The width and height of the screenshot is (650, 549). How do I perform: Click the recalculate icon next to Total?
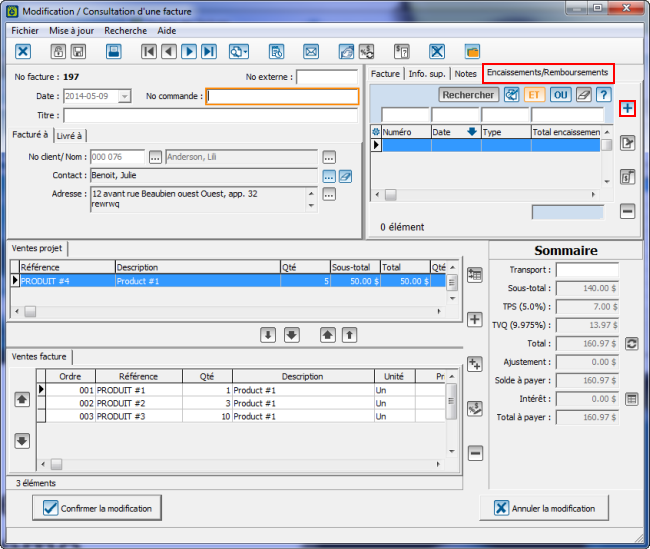click(631, 343)
